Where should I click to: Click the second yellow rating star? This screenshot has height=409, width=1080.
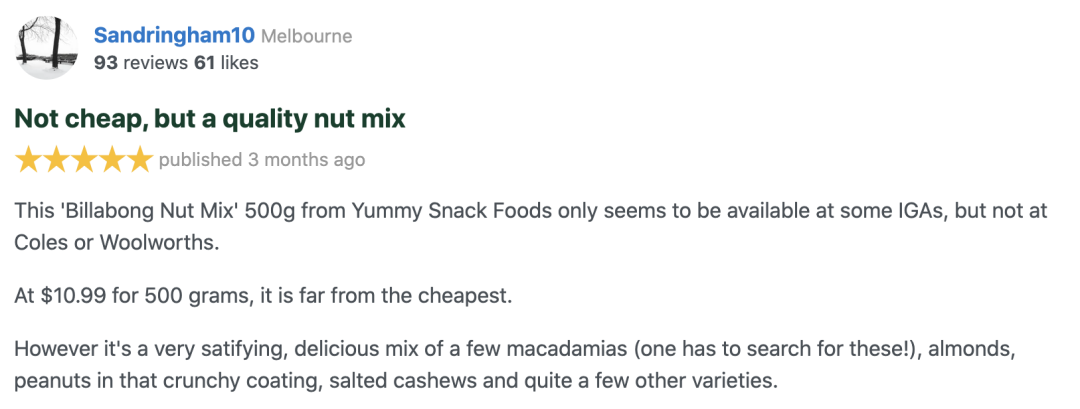point(56,160)
